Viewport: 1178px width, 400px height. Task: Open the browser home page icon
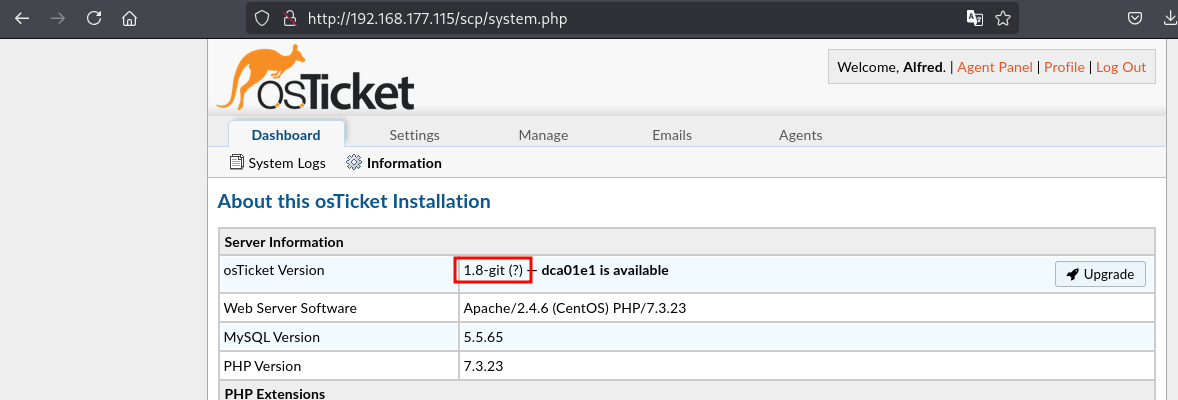[x=129, y=18]
